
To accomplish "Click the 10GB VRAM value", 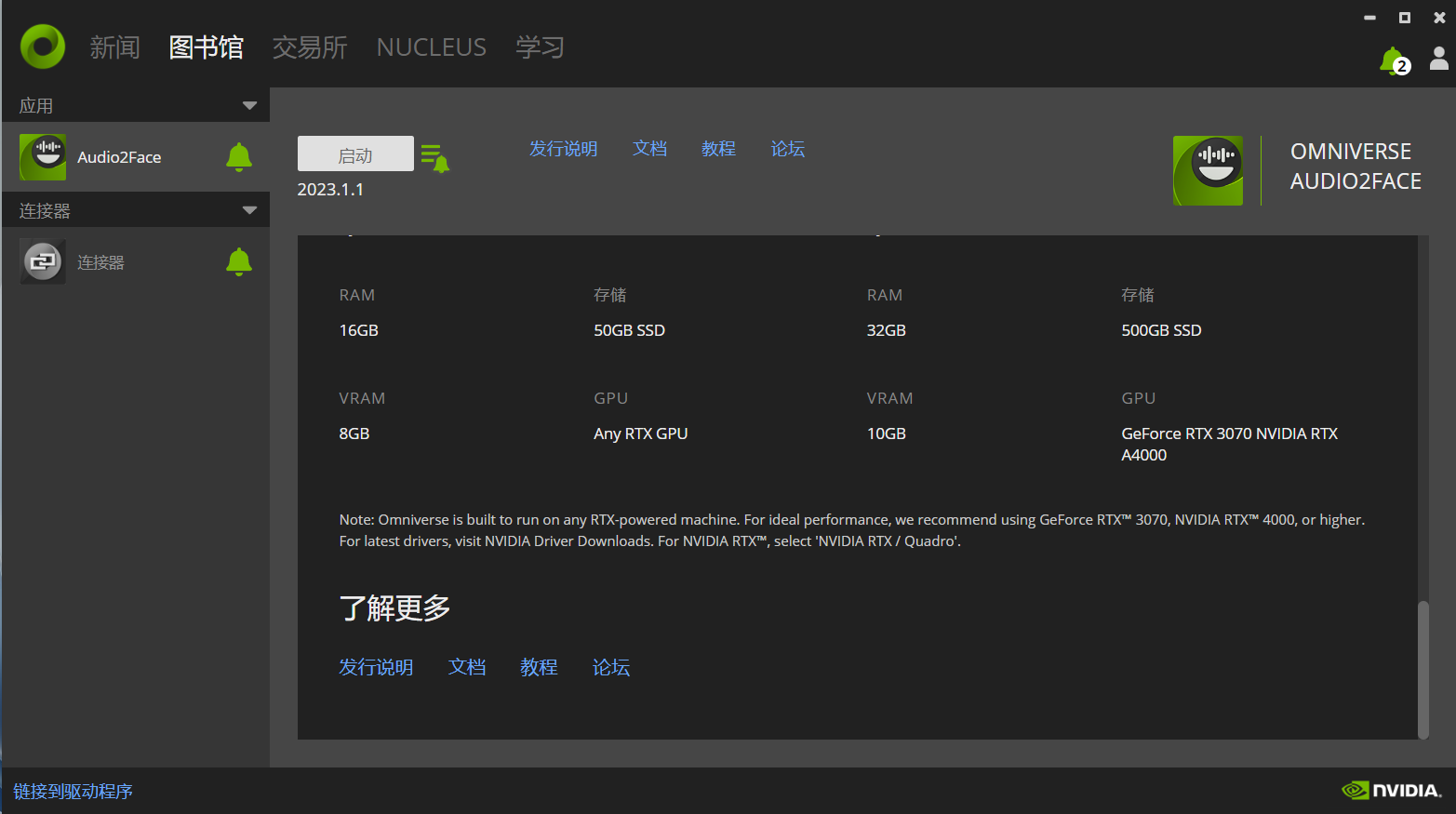I will (887, 434).
